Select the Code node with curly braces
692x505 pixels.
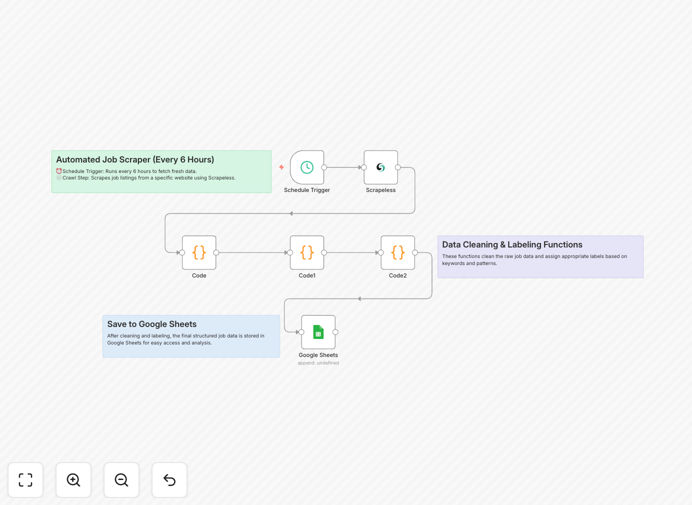click(x=199, y=252)
